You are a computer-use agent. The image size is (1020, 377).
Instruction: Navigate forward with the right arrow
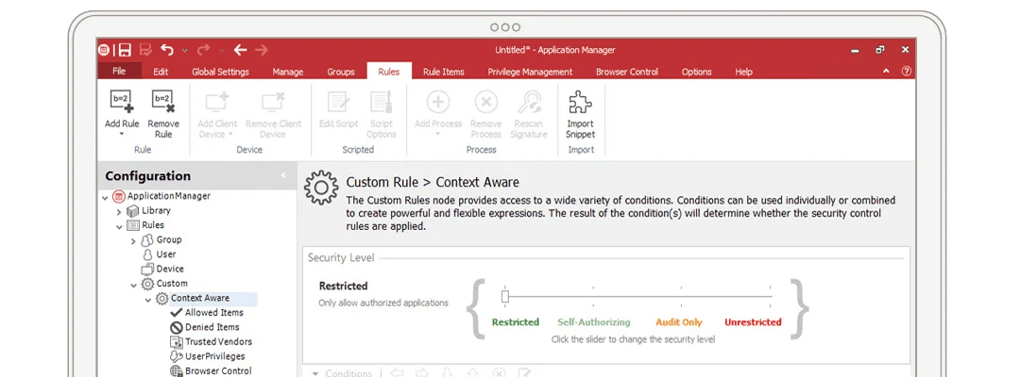(262, 50)
